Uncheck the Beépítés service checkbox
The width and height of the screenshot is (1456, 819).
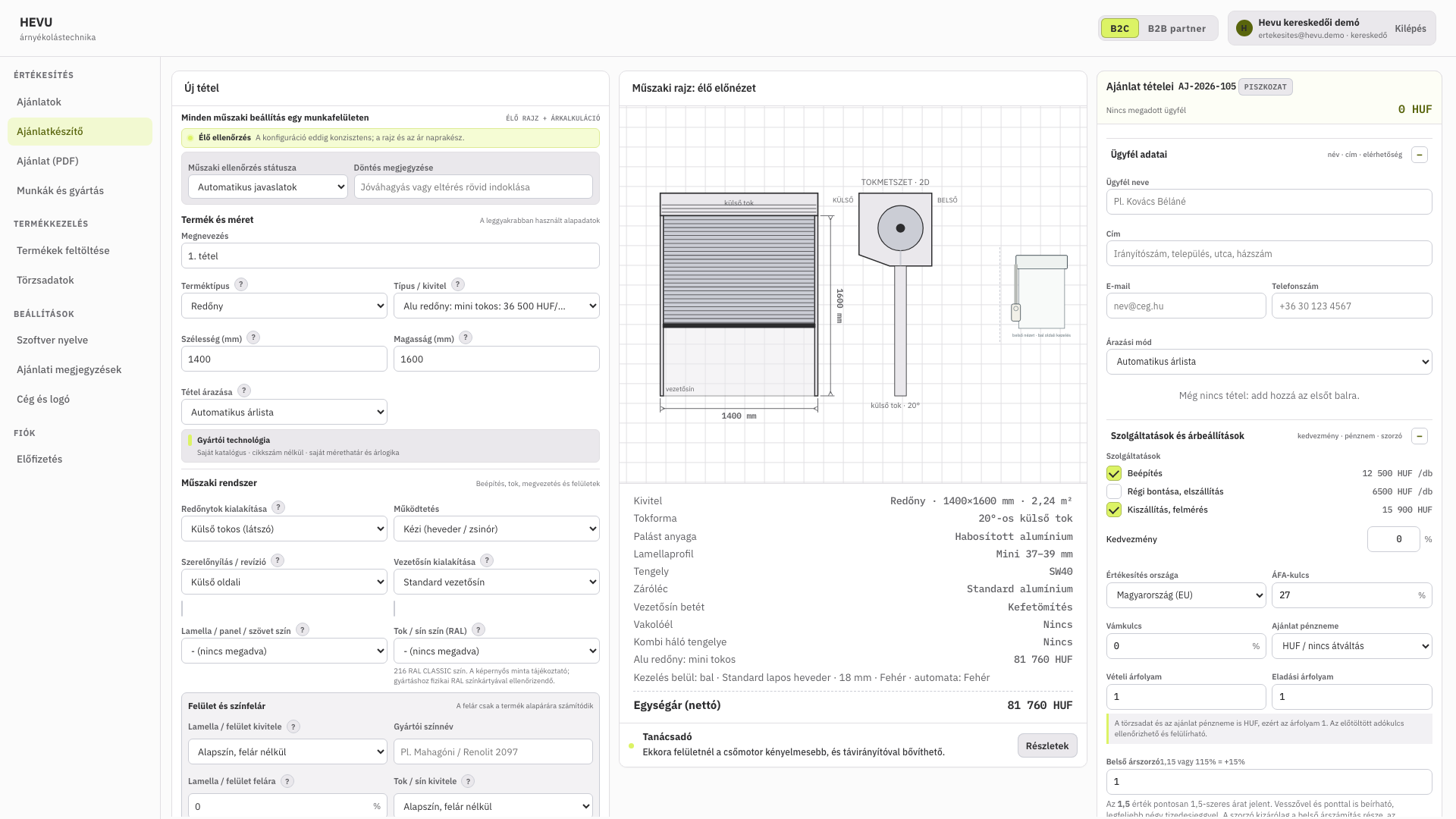pyautogui.click(x=1114, y=473)
